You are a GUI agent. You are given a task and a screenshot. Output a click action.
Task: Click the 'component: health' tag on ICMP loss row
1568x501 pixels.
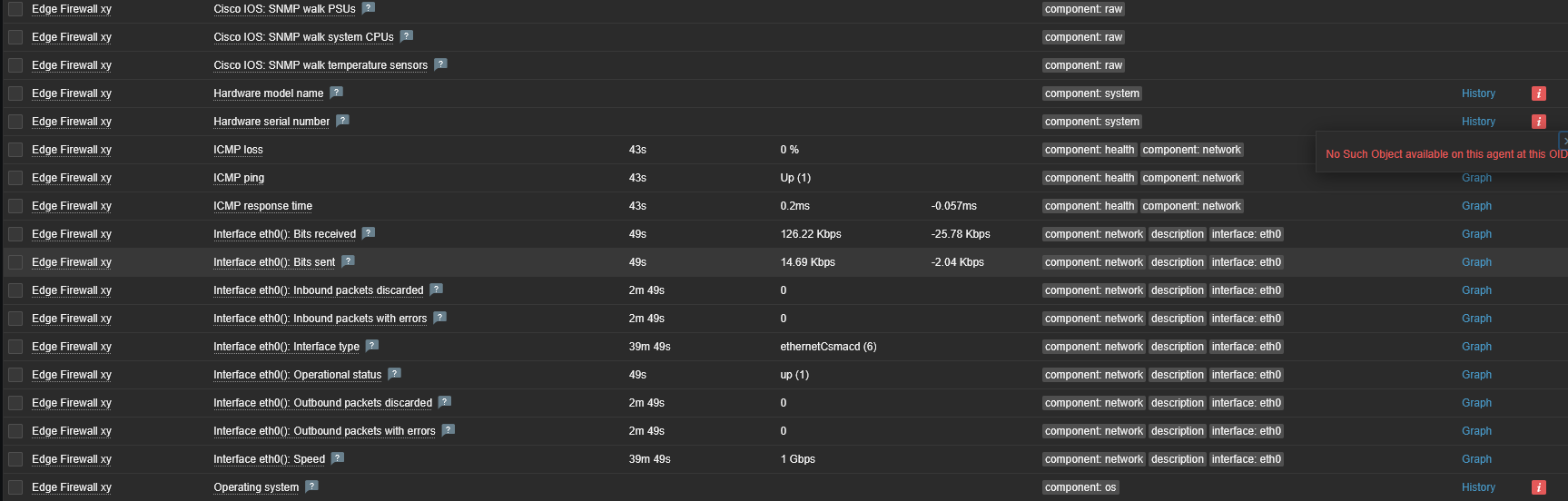1090,150
